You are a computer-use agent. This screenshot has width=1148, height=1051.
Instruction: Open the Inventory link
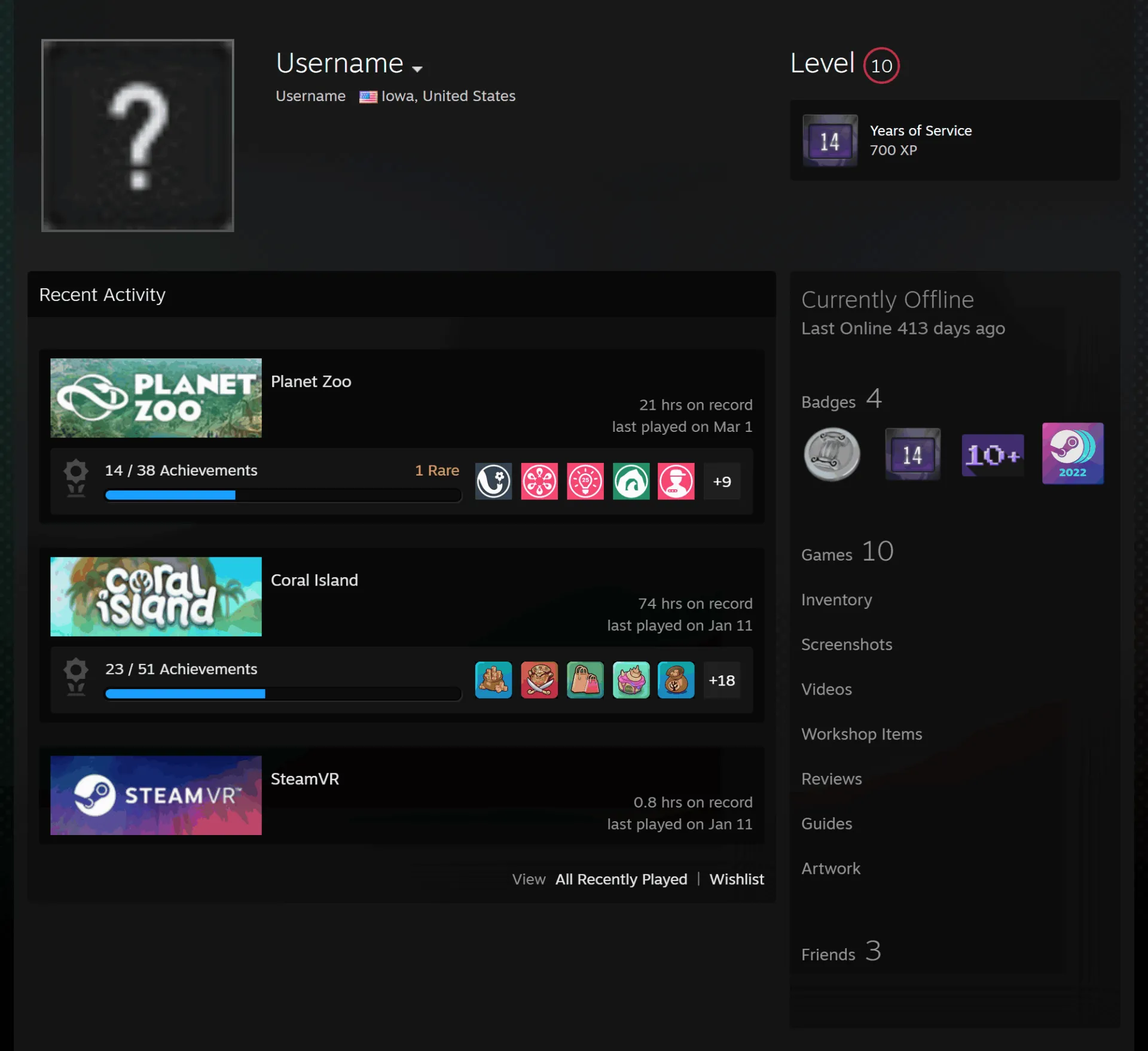(836, 599)
